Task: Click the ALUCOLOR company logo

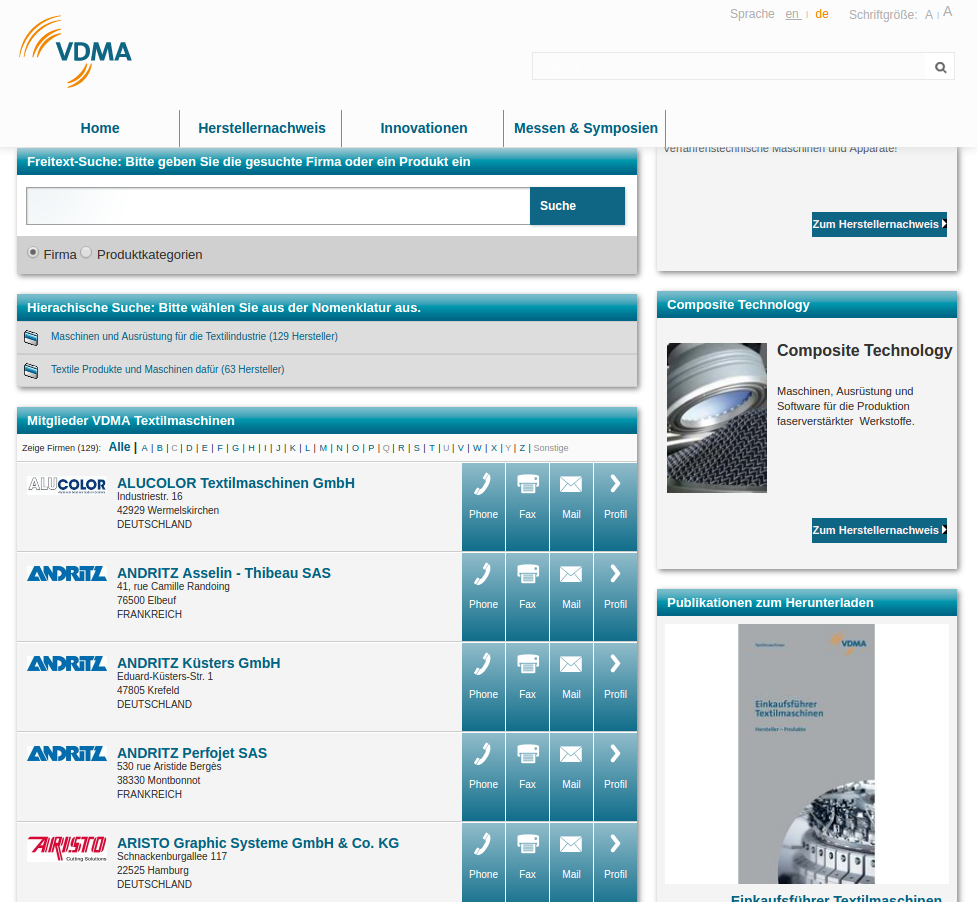Action: click(67, 485)
